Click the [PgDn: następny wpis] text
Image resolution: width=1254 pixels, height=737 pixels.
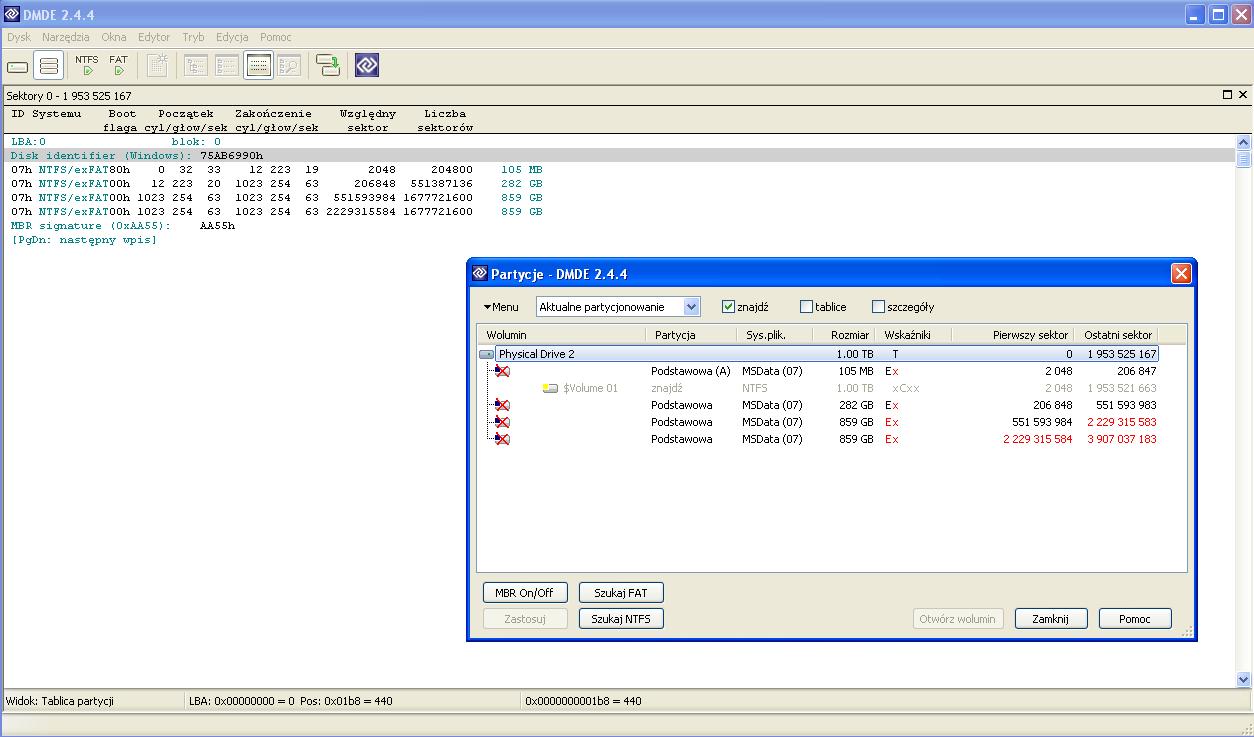coord(84,240)
